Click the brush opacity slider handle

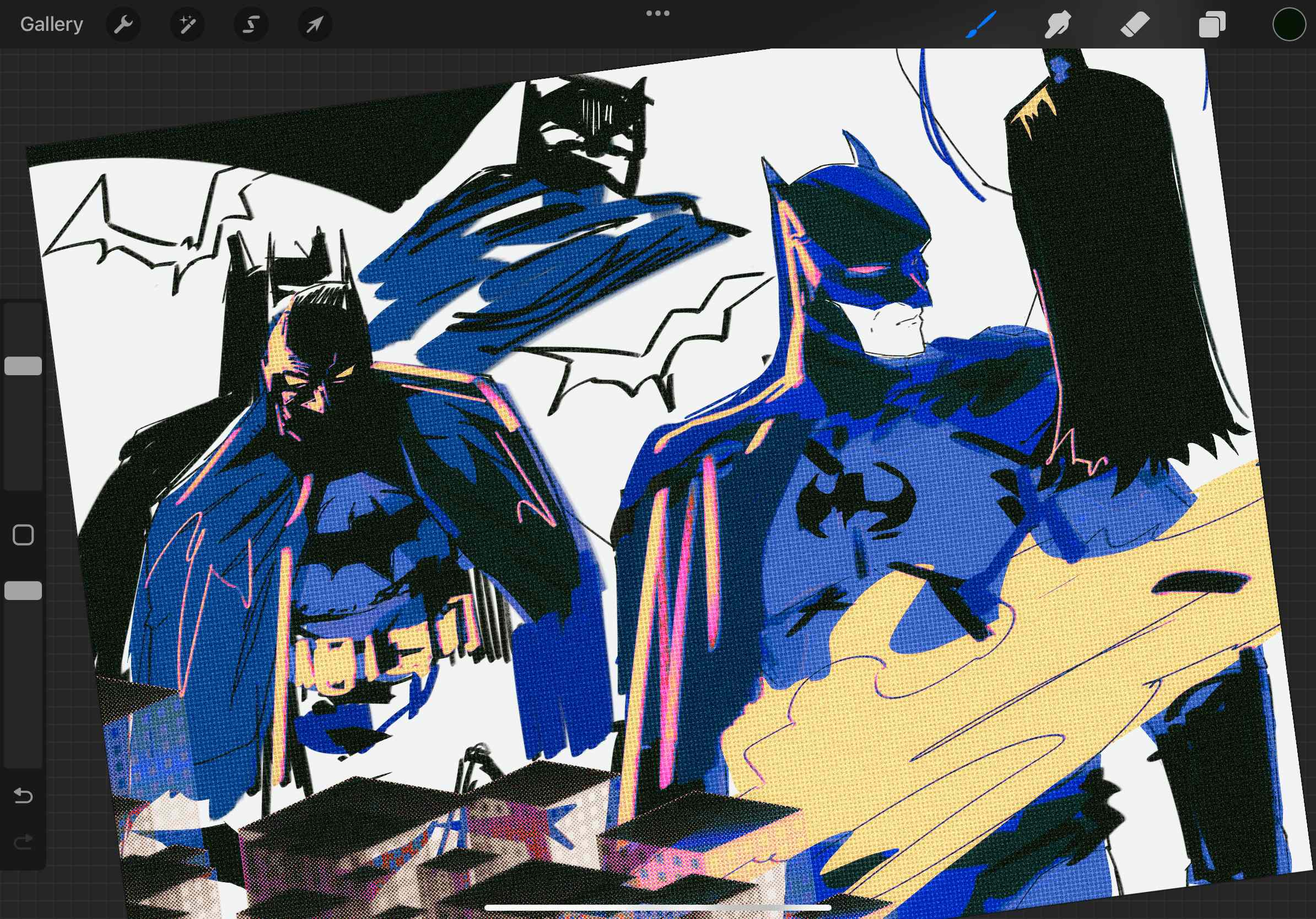point(23,590)
